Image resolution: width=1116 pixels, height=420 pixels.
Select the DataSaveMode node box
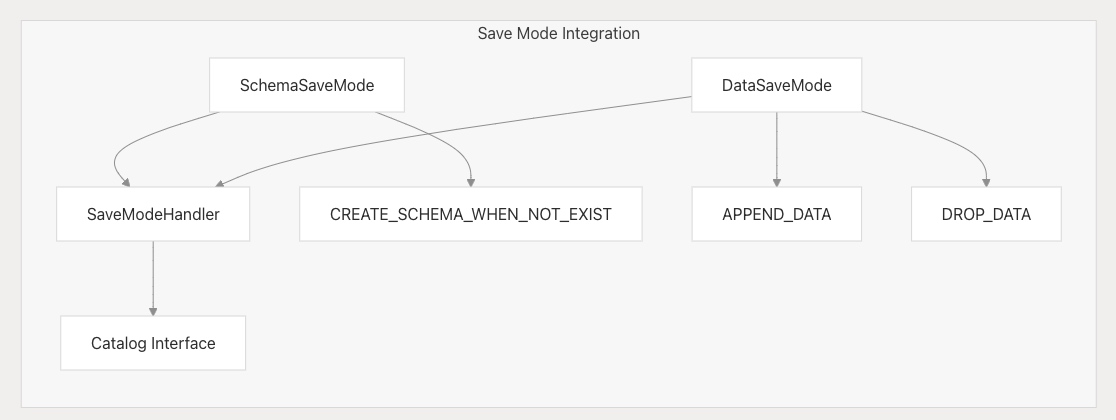(x=776, y=85)
